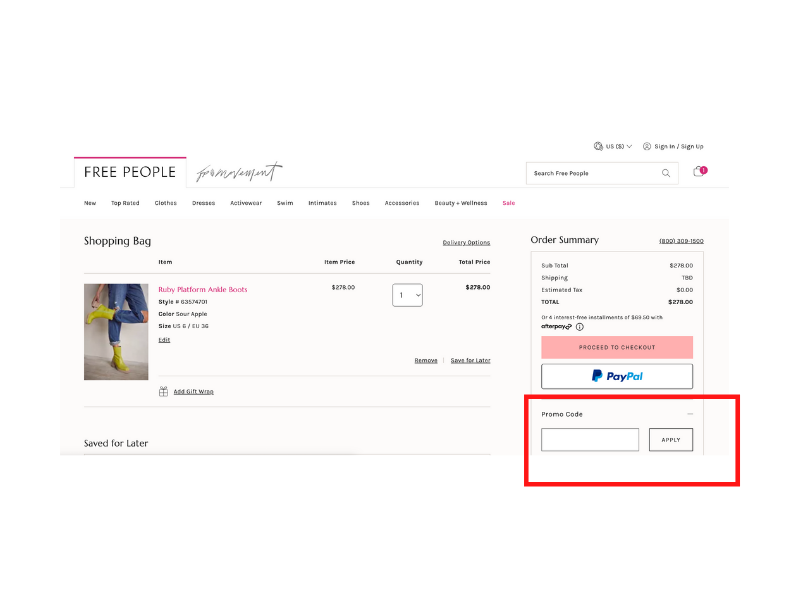Click the promo code input field
Screen dimensions: 800x600
pyautogui.click(x=590, y=440)
